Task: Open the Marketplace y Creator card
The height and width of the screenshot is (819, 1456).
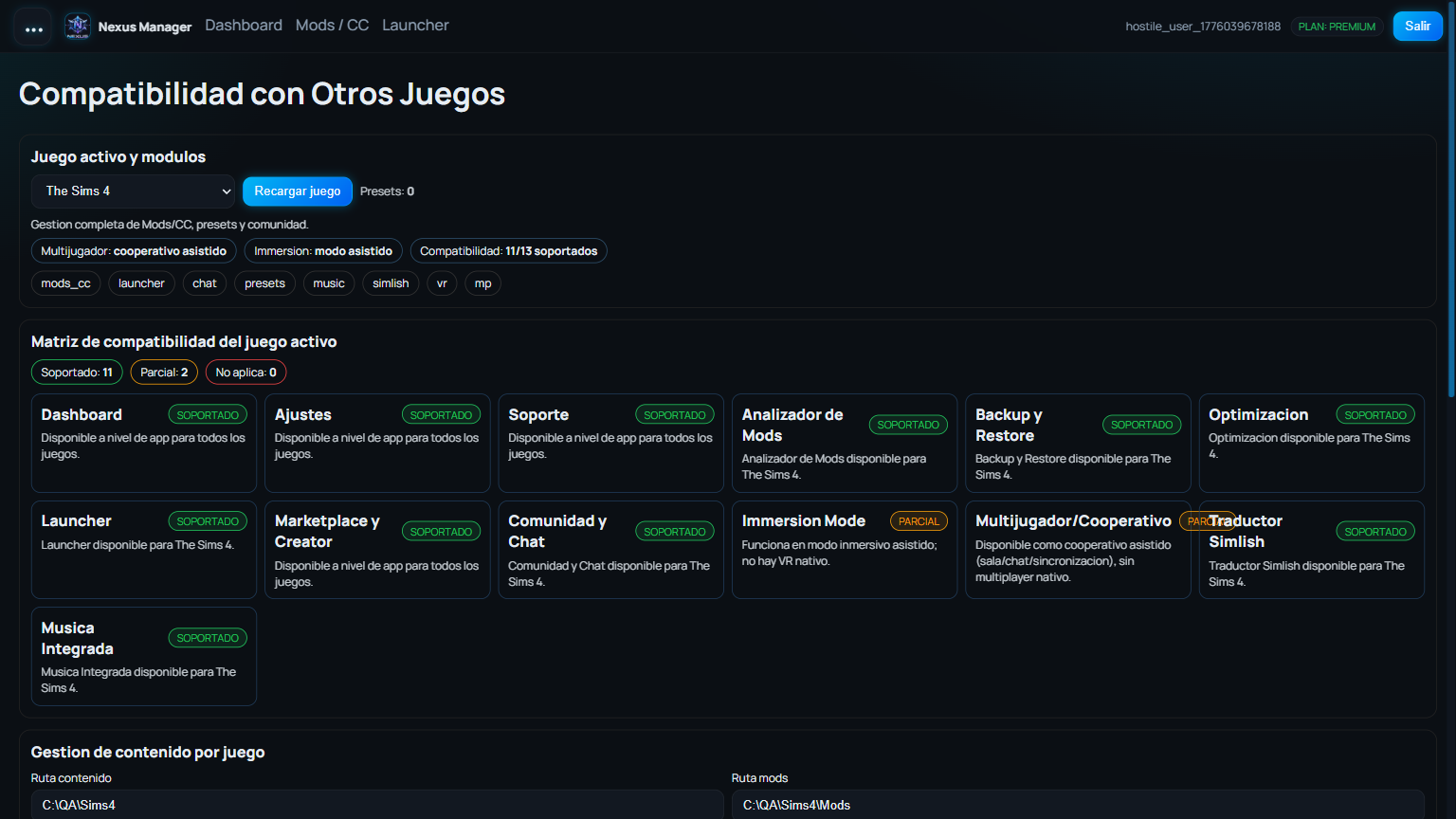Action: 377,550
